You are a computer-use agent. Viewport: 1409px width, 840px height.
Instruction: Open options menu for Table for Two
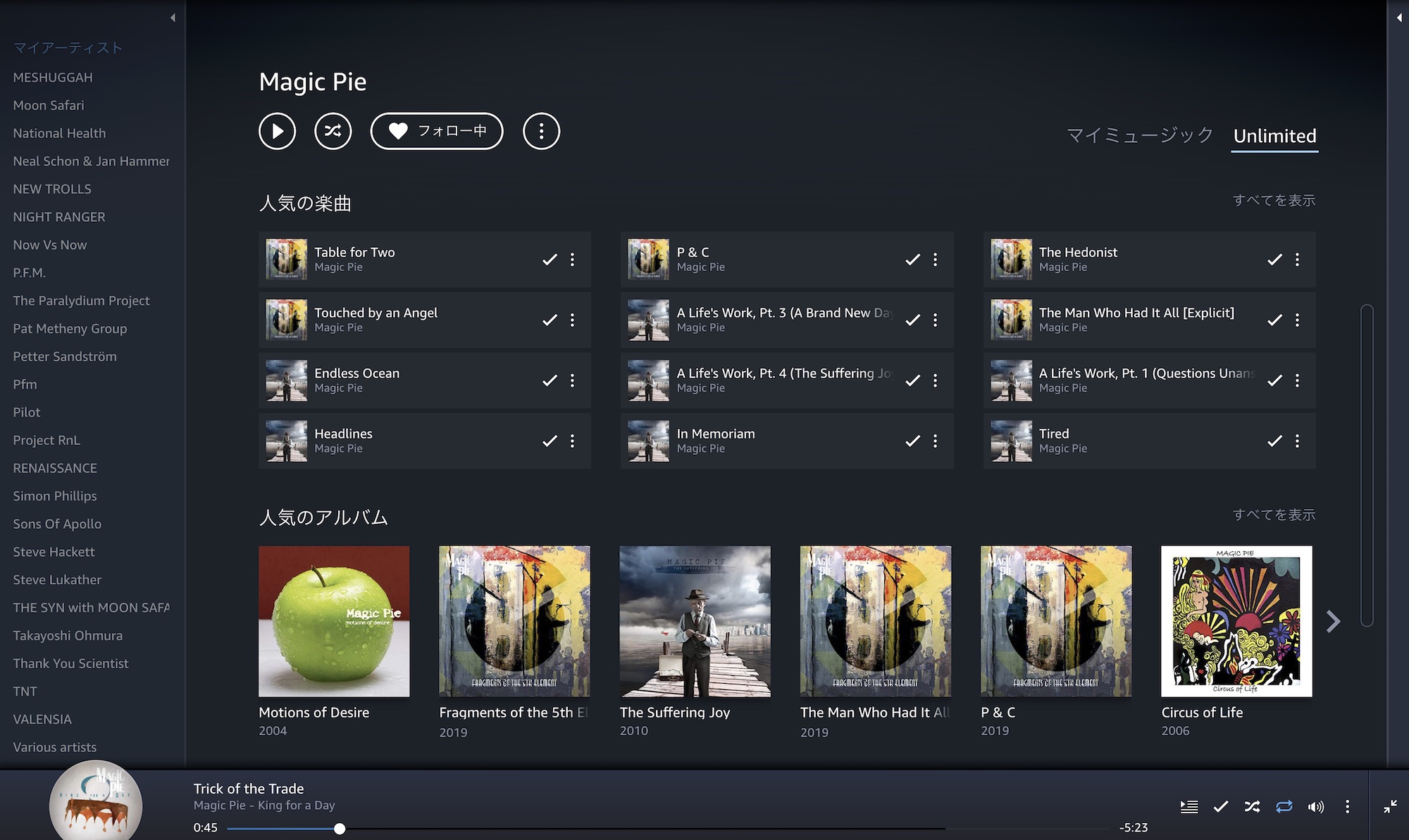pos(572,260)
